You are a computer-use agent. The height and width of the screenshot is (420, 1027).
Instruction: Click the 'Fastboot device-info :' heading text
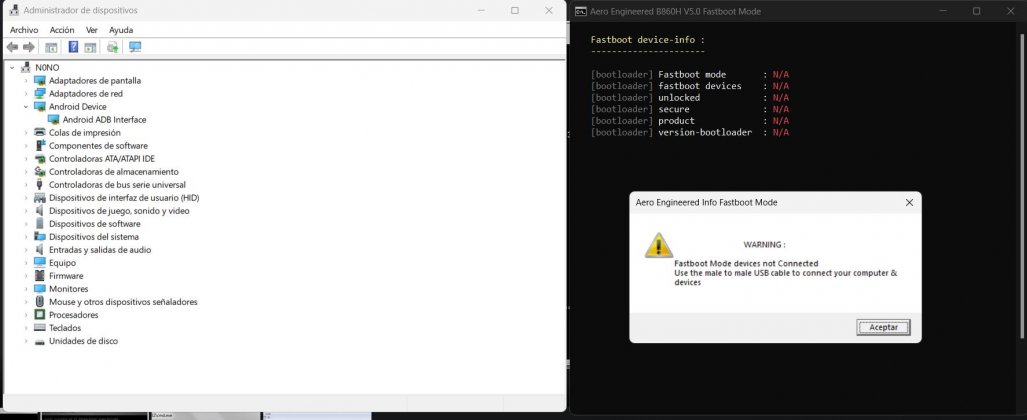pyautogui.click(x=647, y=40)
